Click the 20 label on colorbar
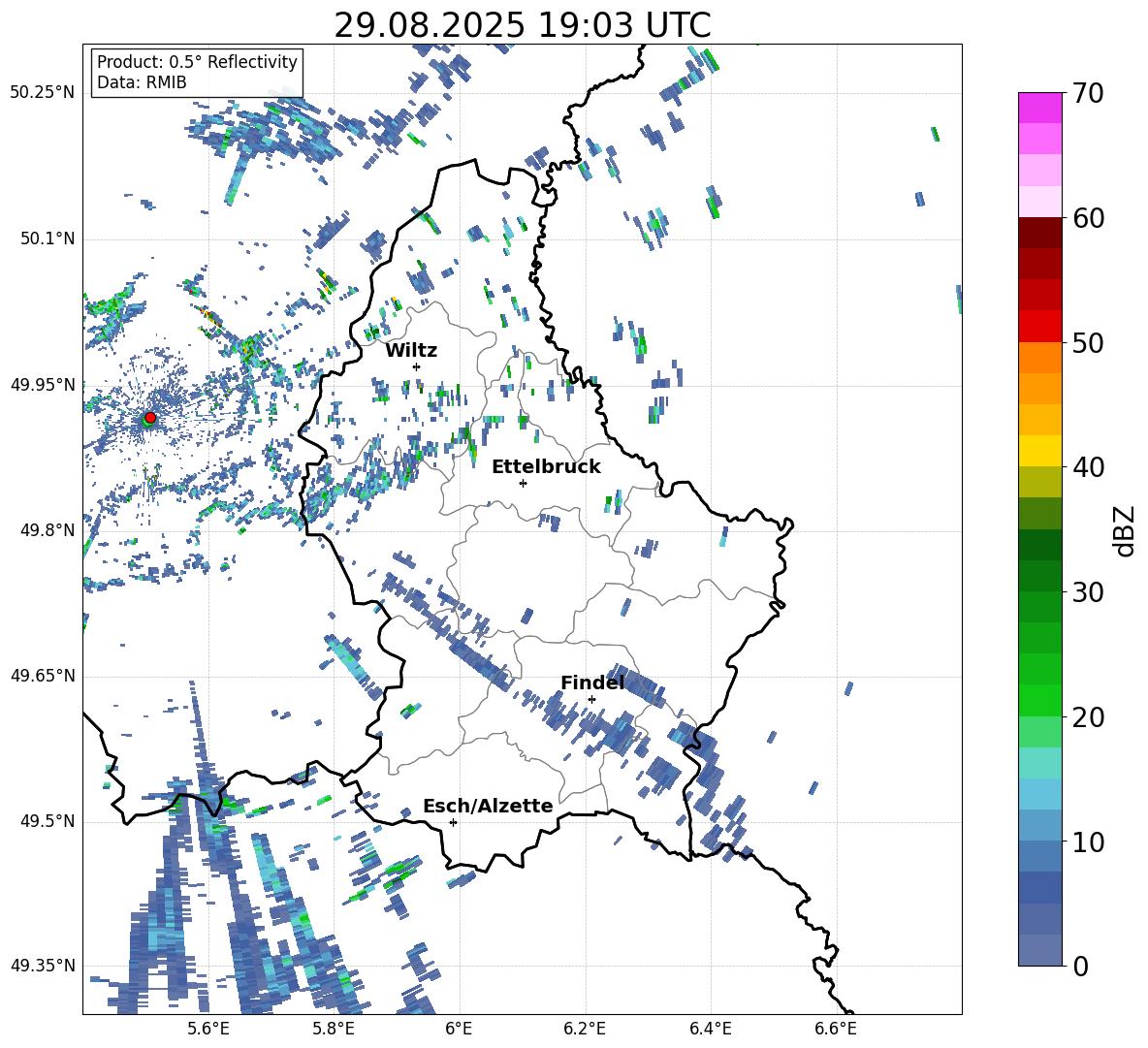This screenshot has width=1148, height=1048. (x=1089, y=717)
